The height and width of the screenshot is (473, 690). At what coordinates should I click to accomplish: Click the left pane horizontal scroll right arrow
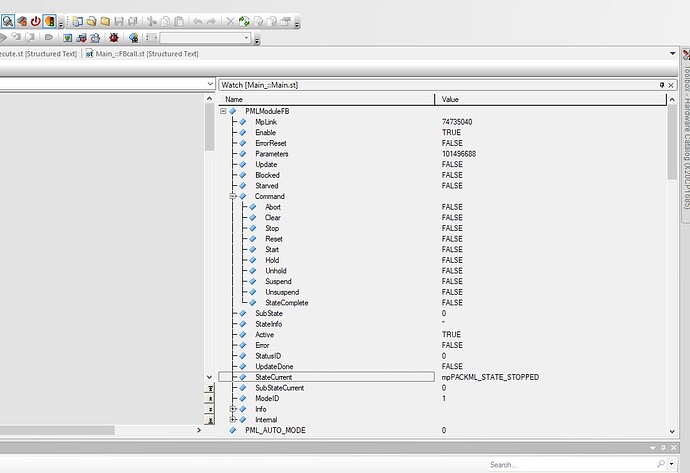(x=199, y=430)
